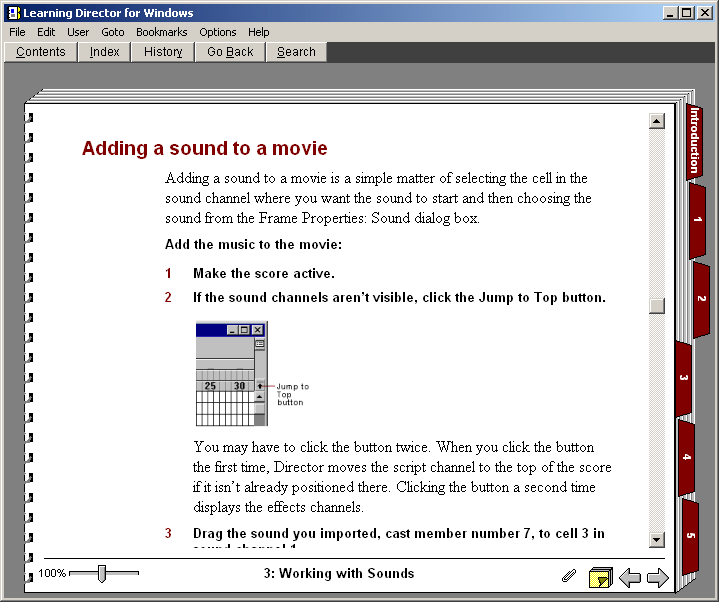Image resolution: width=719 pixels, height=602 pixels.
Task: Switch to chapter 2 side tab
Action: (x=701, y=299)
